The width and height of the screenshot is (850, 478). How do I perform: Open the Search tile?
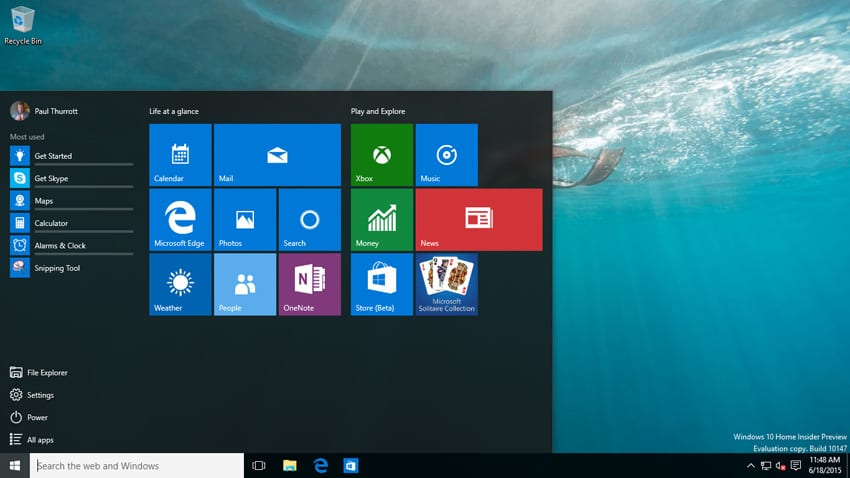310,219
